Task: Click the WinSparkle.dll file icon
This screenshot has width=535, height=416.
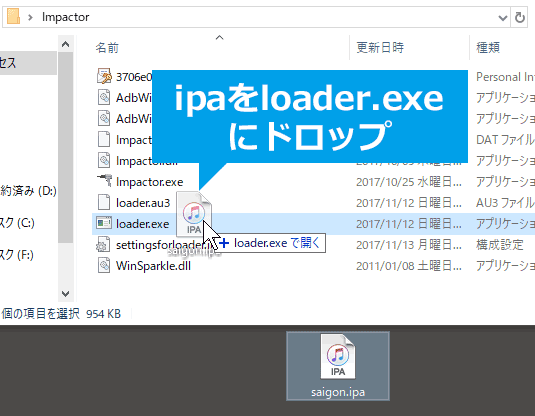Action: coord(104,265)
